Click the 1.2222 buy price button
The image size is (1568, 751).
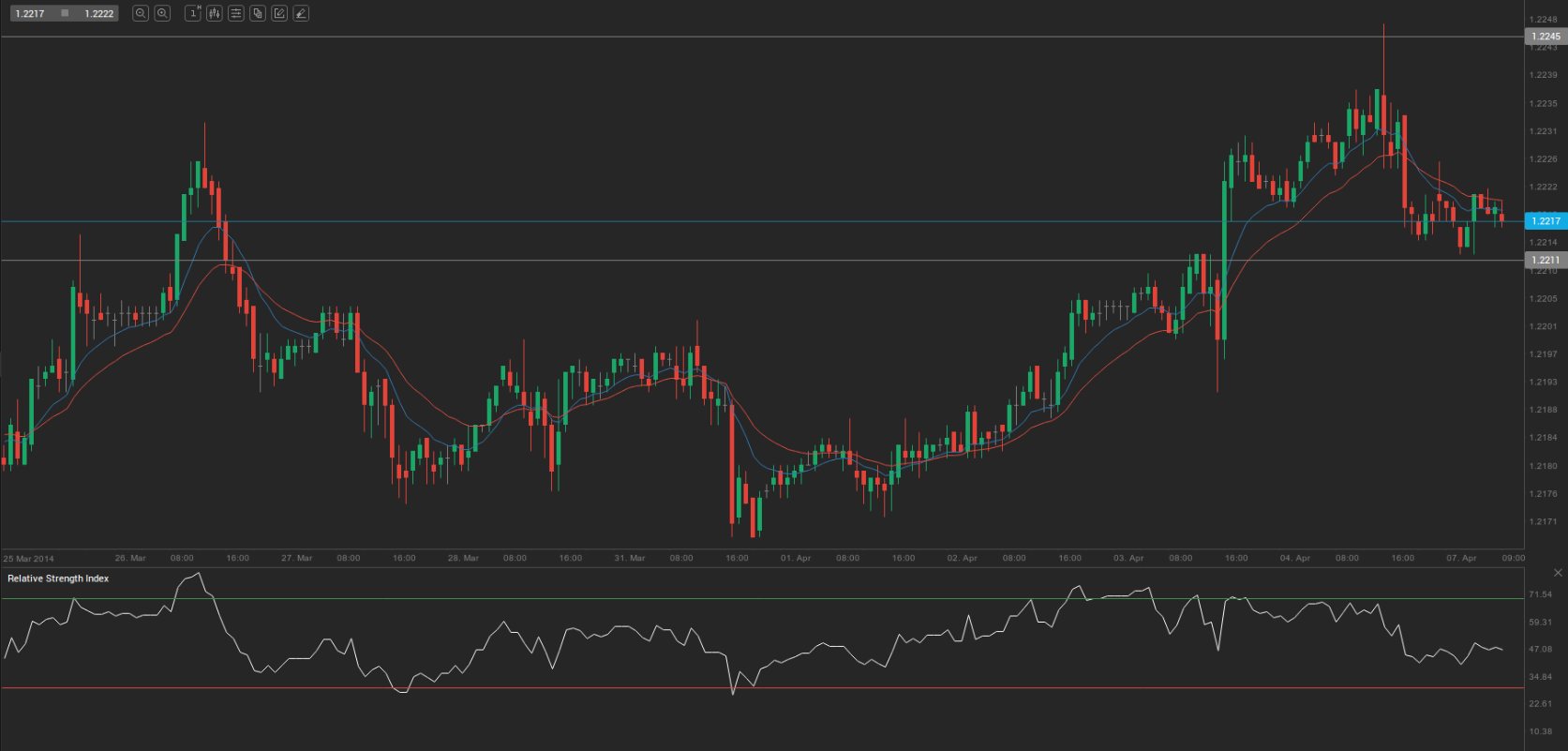tap(98, 13)
